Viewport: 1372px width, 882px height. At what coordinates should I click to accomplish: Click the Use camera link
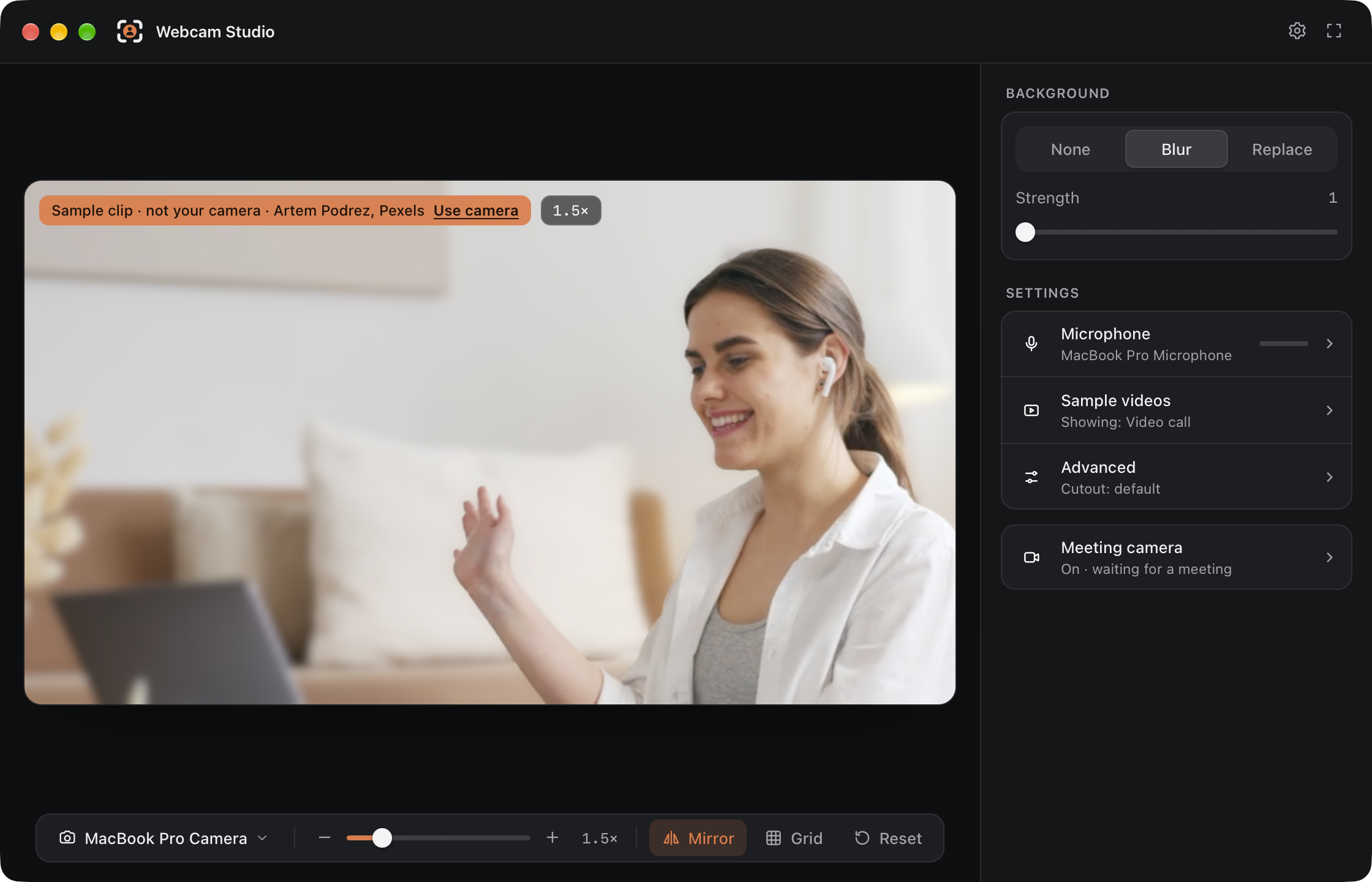pos(476,210)
